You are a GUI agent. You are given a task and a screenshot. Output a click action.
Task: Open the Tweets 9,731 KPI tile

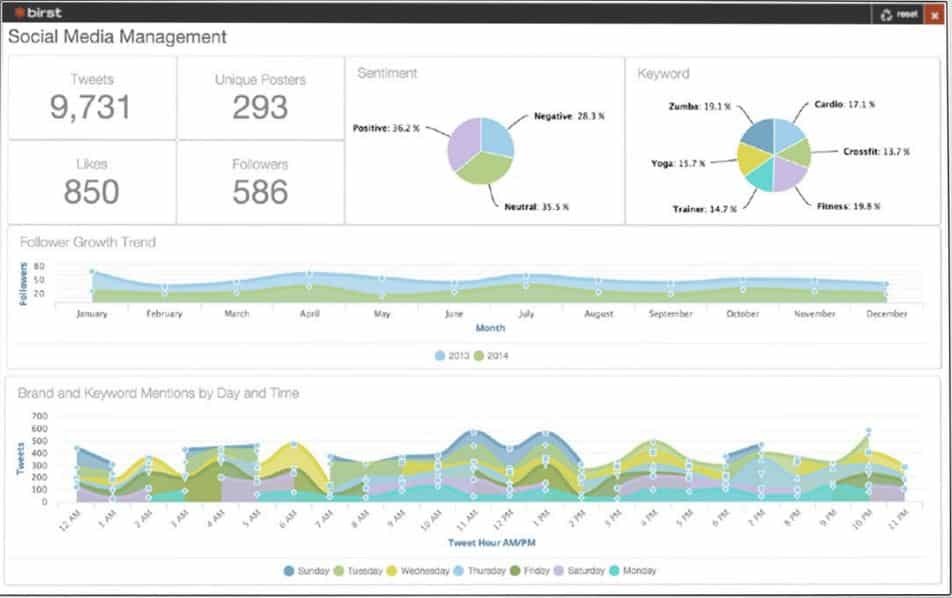(x=92, y=98)
